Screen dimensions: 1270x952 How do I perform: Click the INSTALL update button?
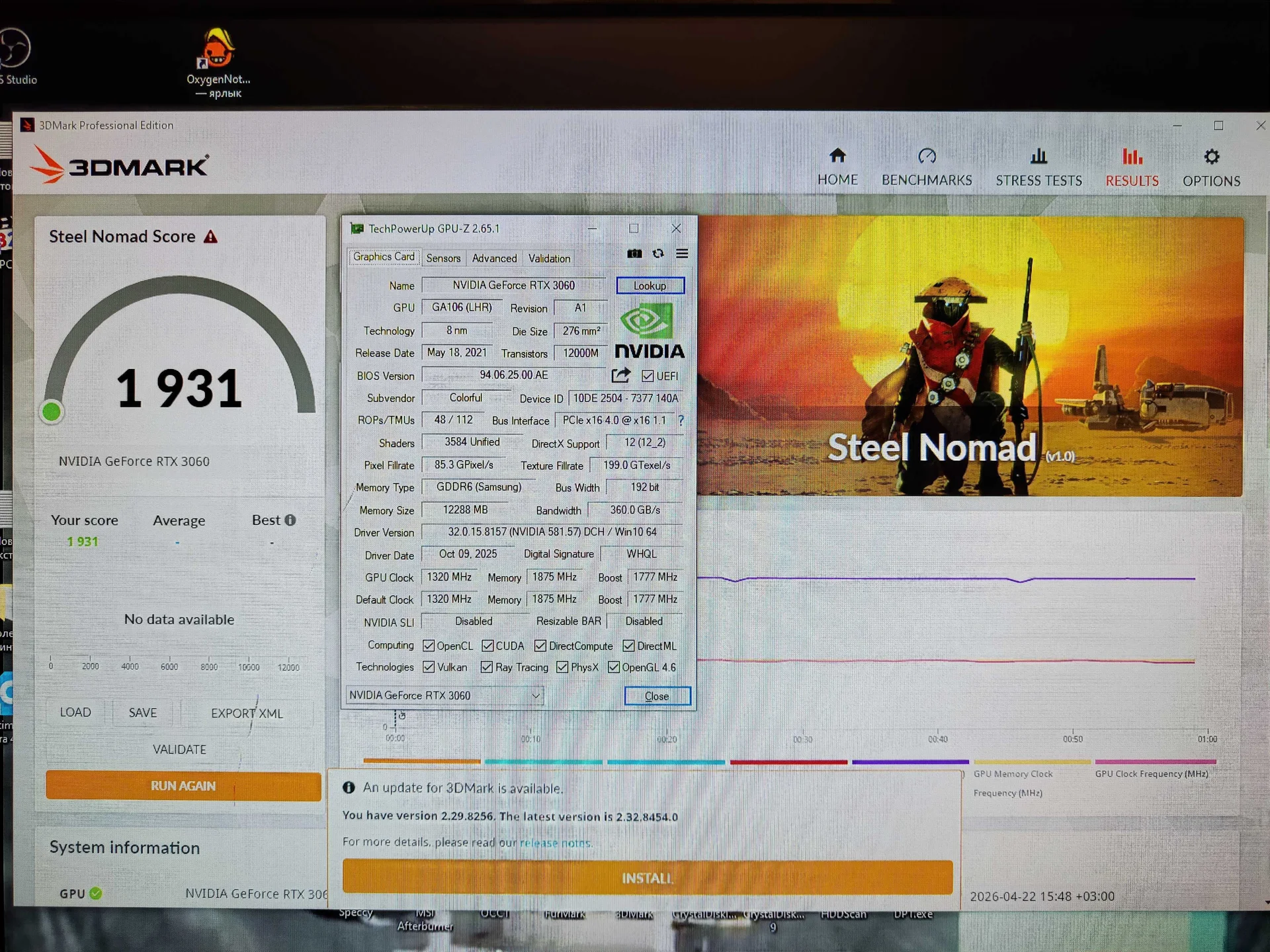(x=648, y=878)
